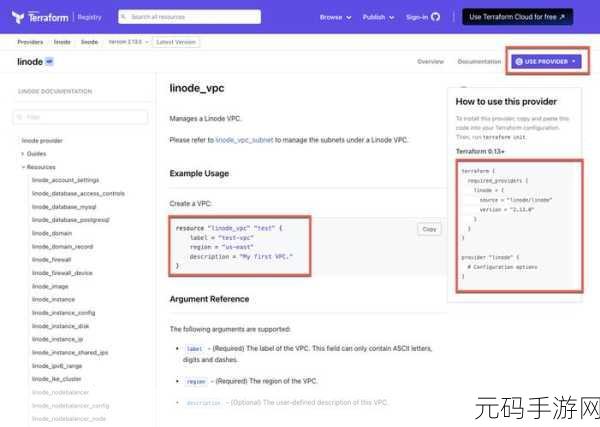Click the Terraform logo icon

pyautogui.click(x=18, y=17)
